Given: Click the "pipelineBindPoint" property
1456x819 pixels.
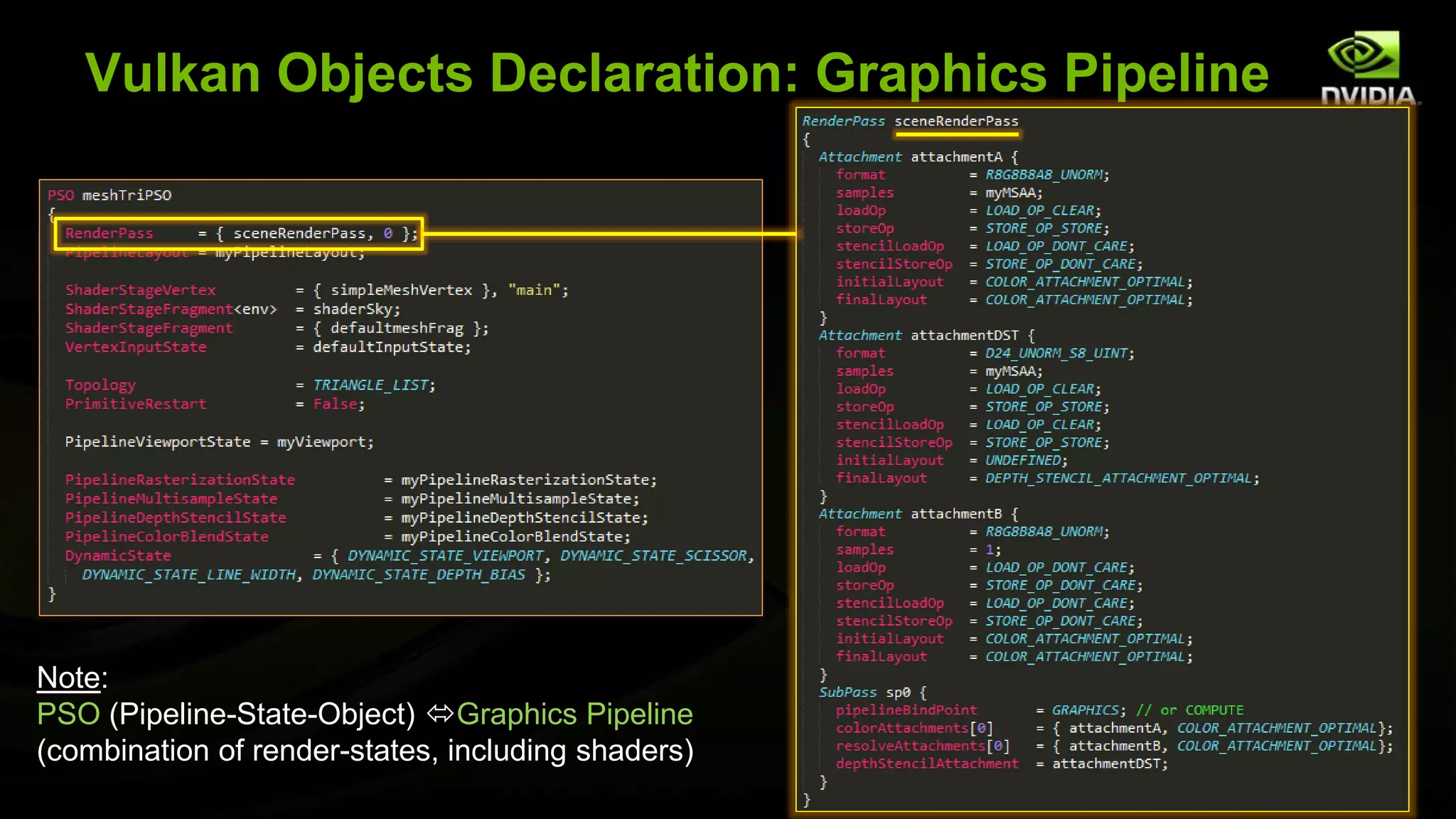Looking at the screenshot, I should [906, 710].
